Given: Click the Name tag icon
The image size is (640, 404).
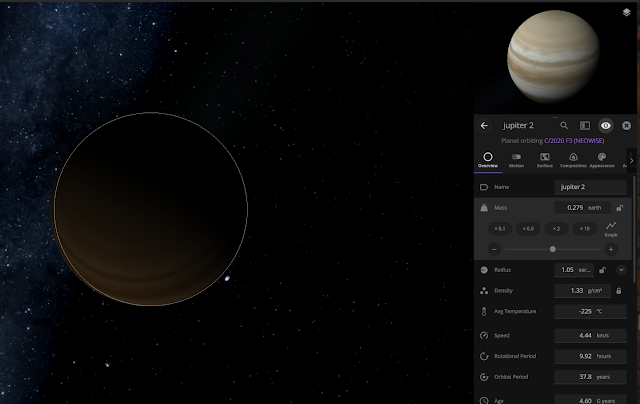Looking at the screenshot, I should click(x=484, y=187).
